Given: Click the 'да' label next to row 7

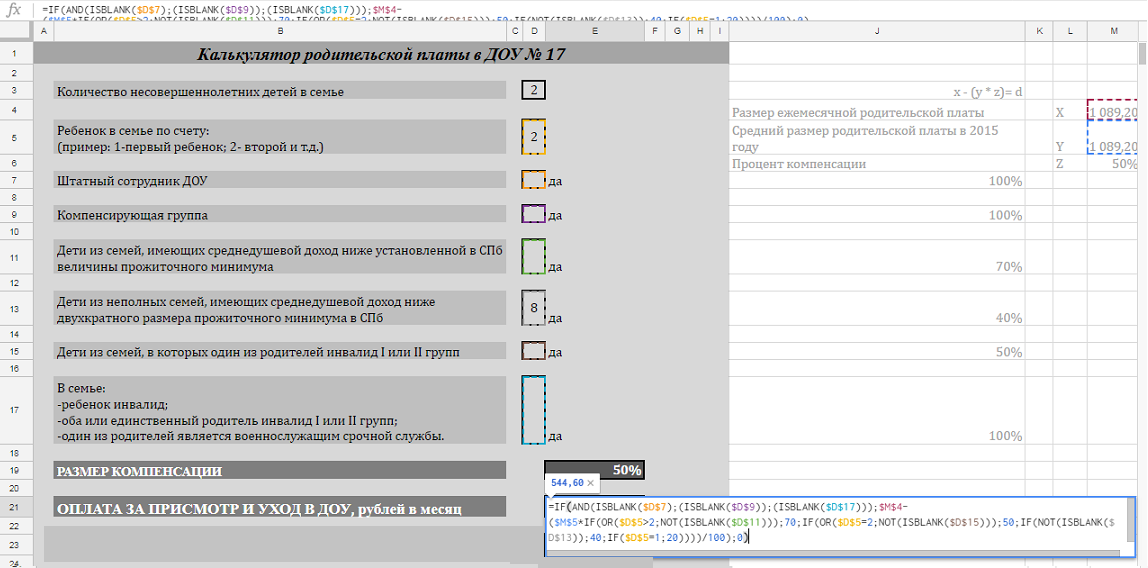Looking at the screenshot, I should pyautogui.click(x=554, y=181).
